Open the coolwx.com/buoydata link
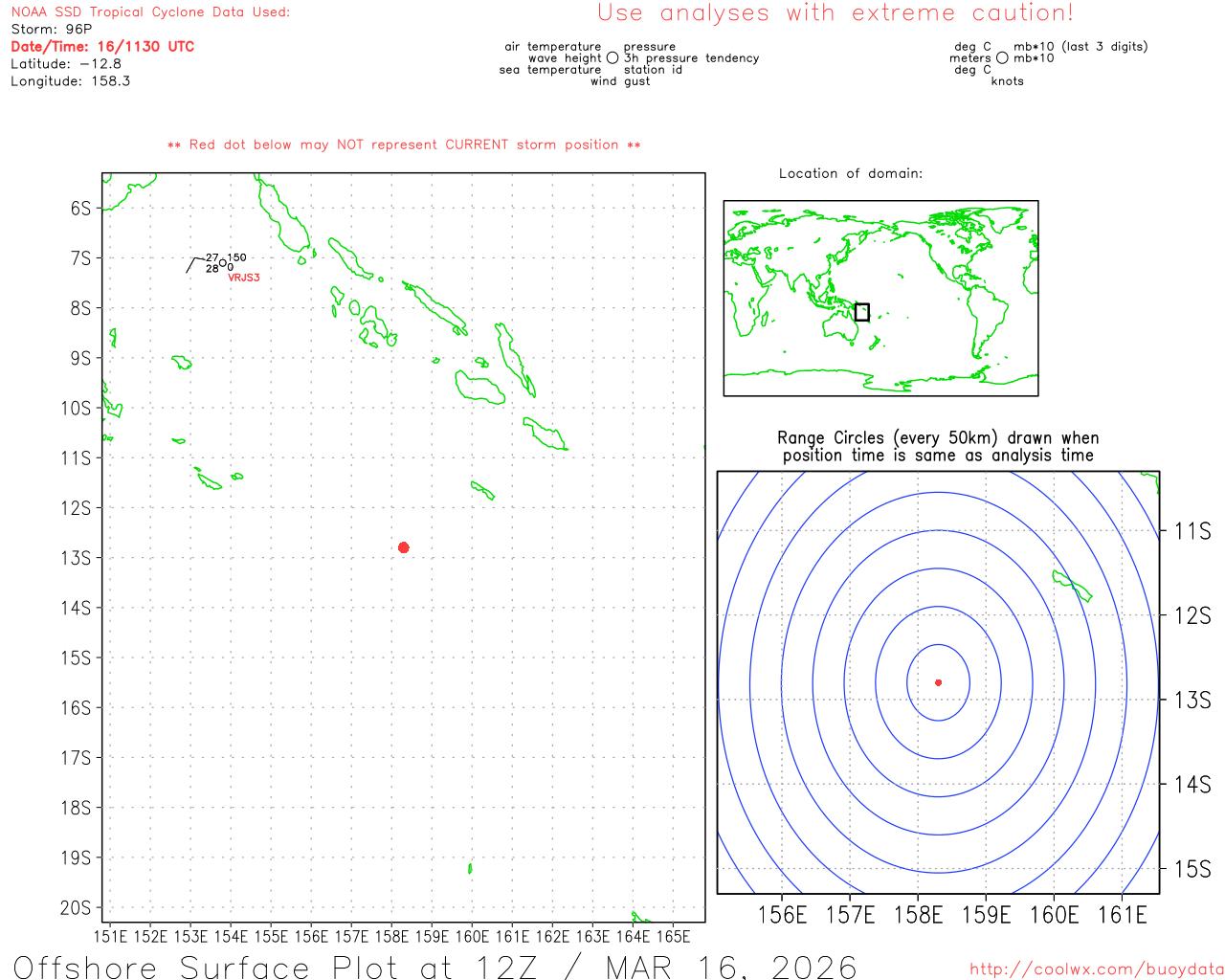The image size is (1225, 980). coord(1096,969)
